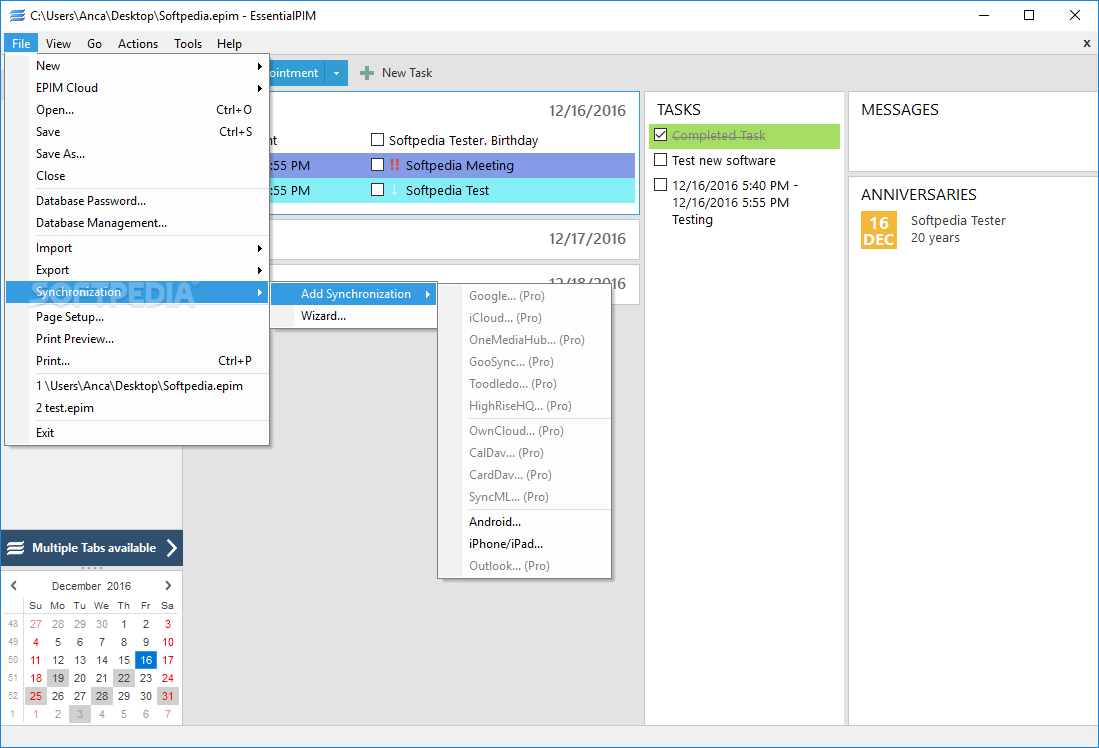Click Toodledo... (Pro) sync option
The image size is (1099, 748).
pos(524,384)
